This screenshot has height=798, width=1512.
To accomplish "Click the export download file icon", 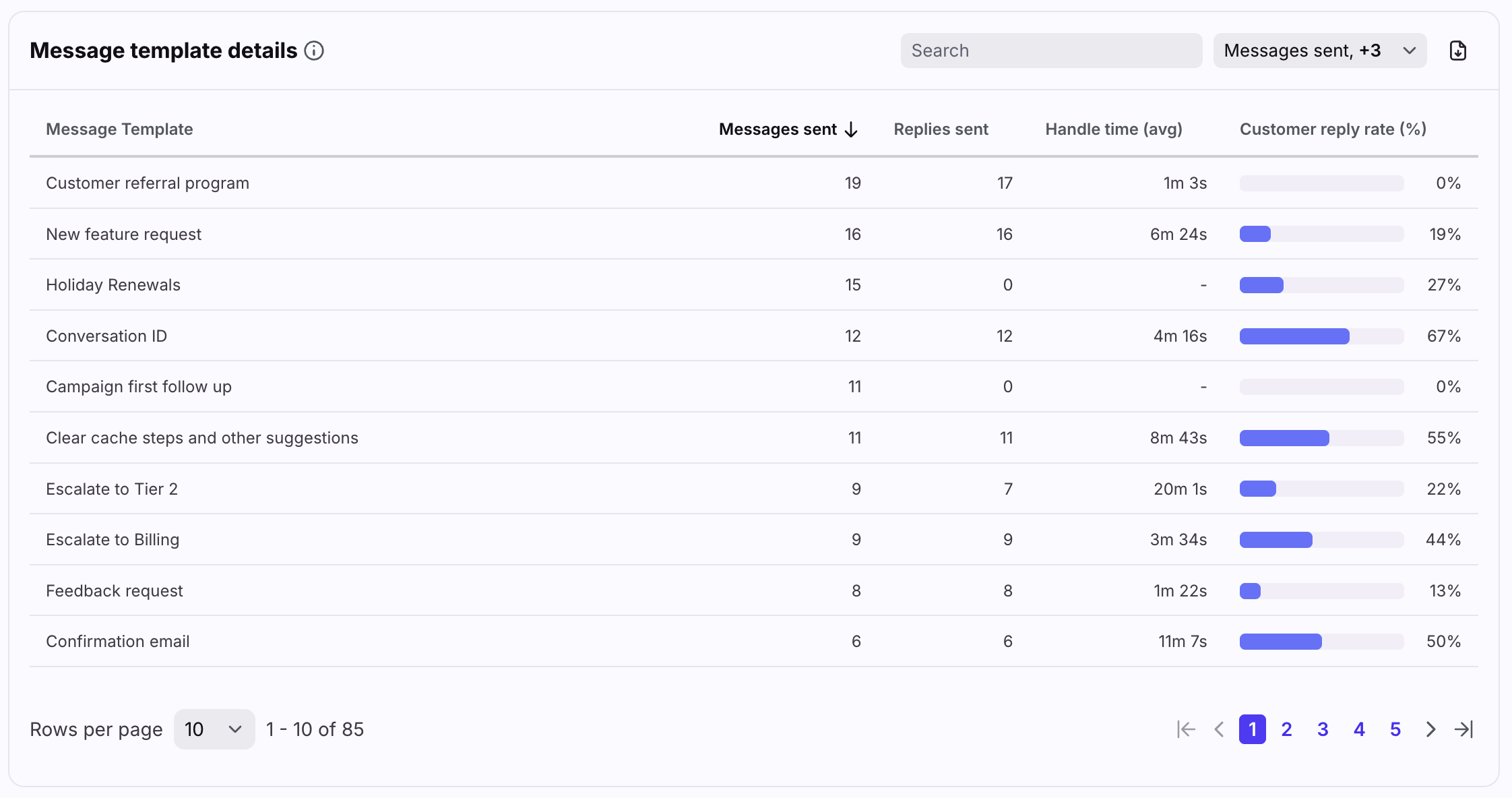I will tap(1457, 51).
